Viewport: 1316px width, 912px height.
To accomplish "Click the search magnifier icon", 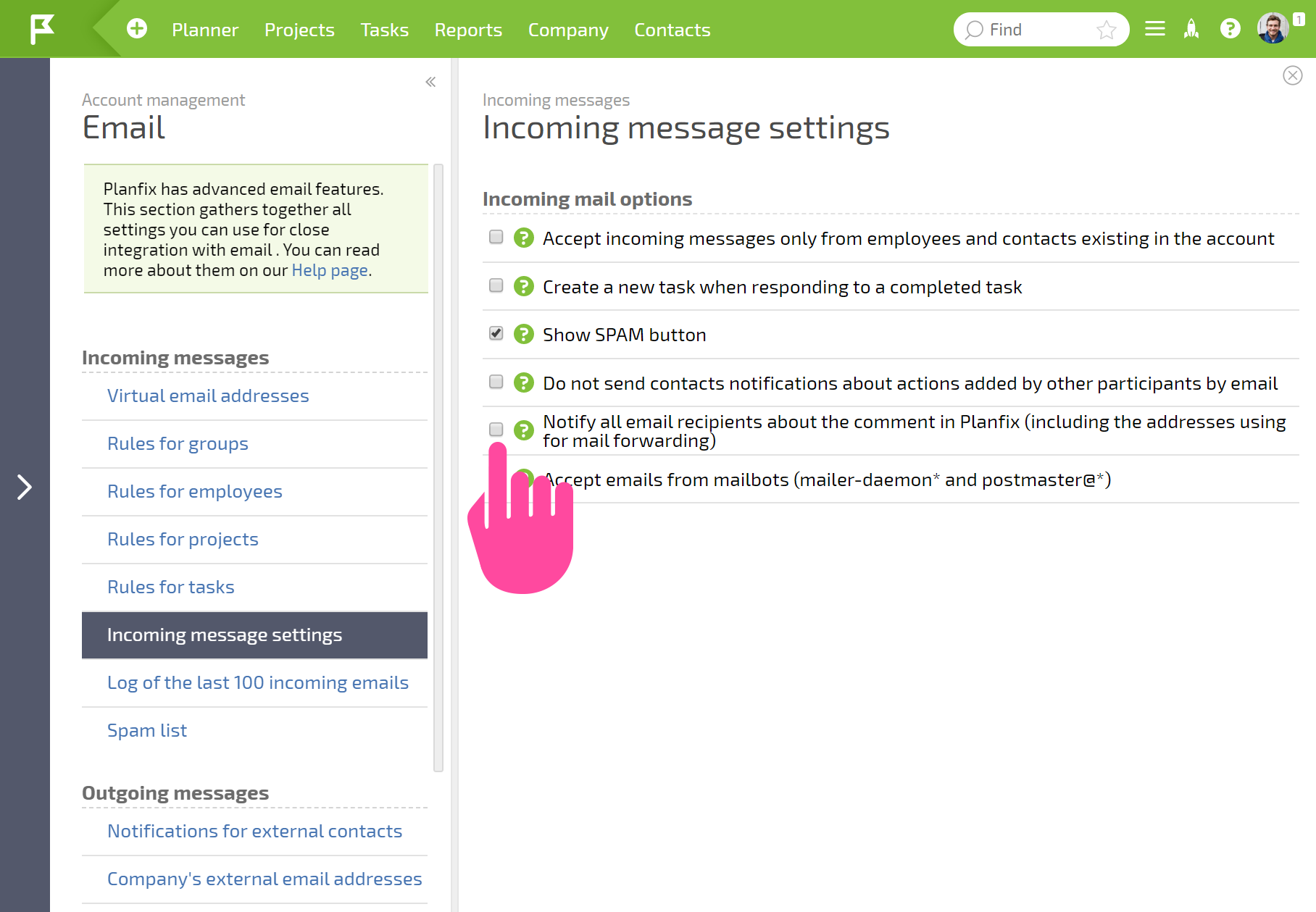I will (974, 30).
